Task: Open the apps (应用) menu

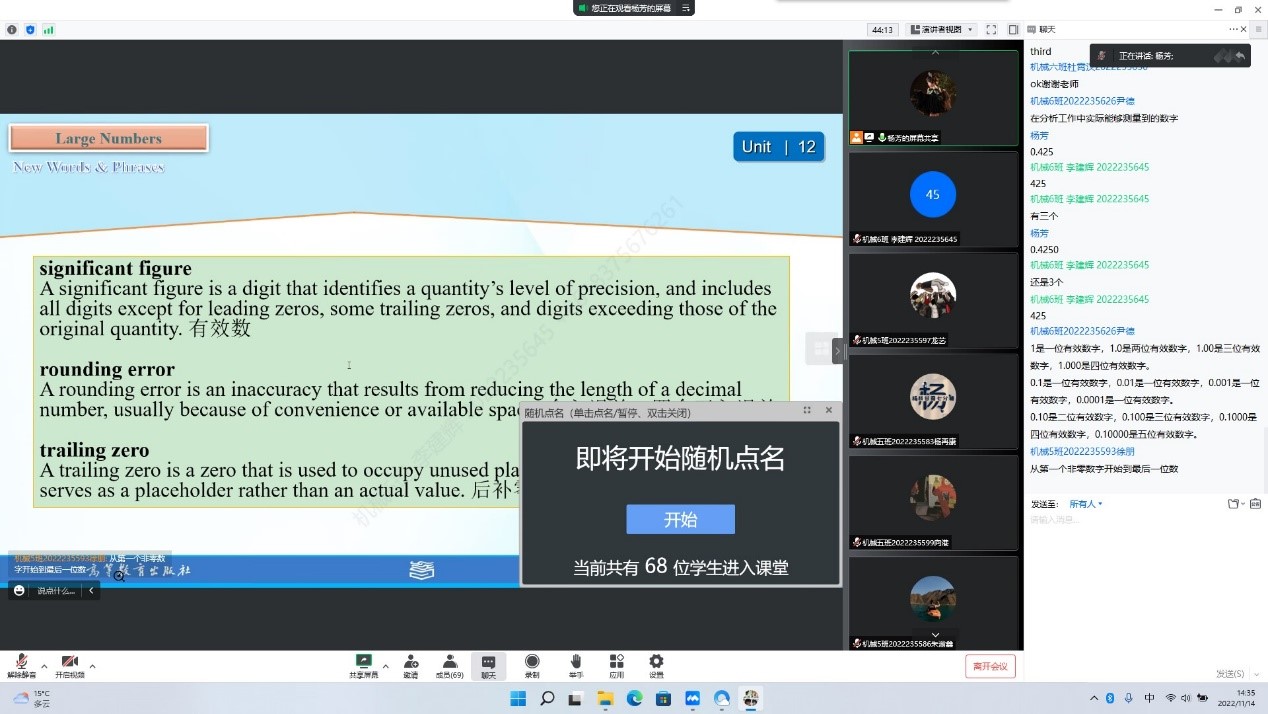Action: click(x=616, y=666)
